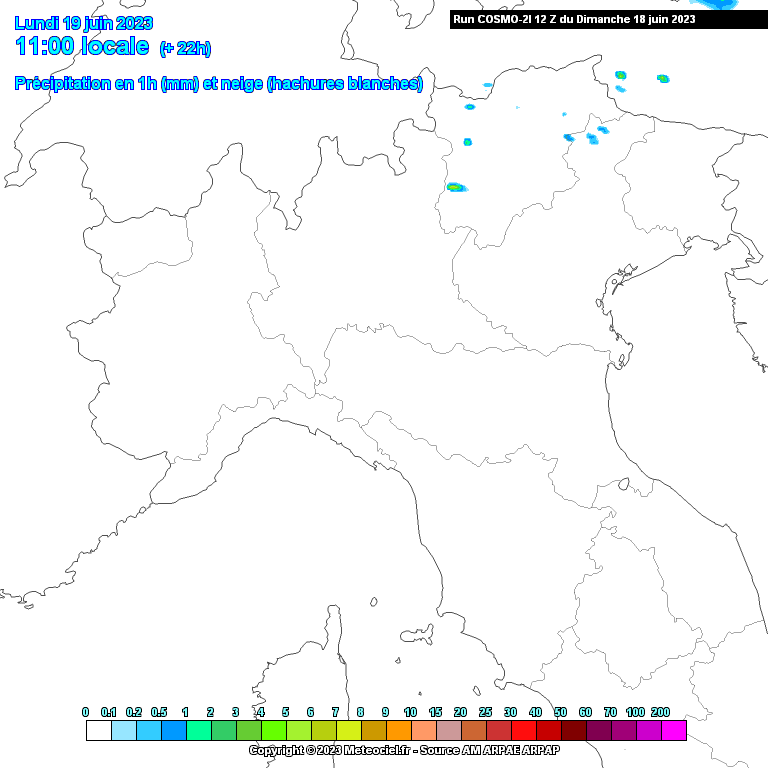Select the blue 0.5 mm legend swatch

[174, 730]
